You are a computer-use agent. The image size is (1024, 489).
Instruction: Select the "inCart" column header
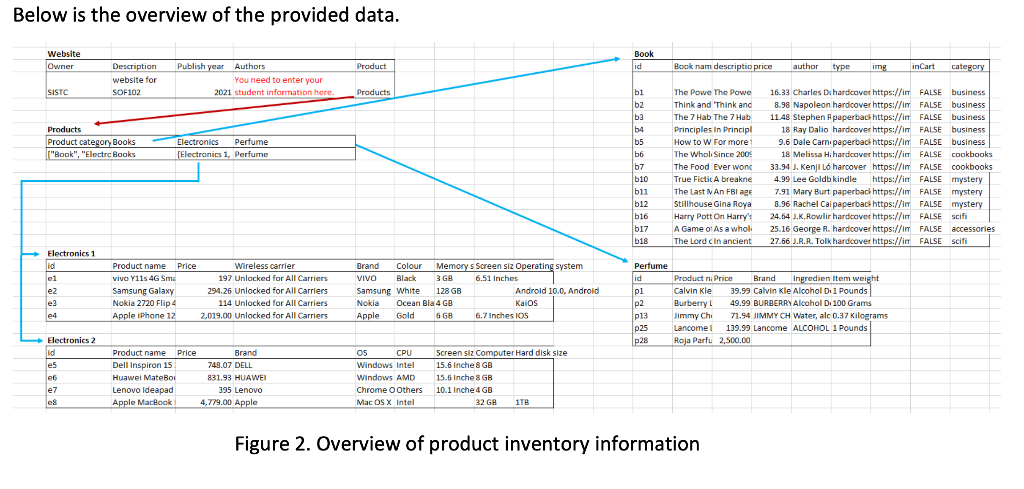pyautogui.click(x=923, y=66)
